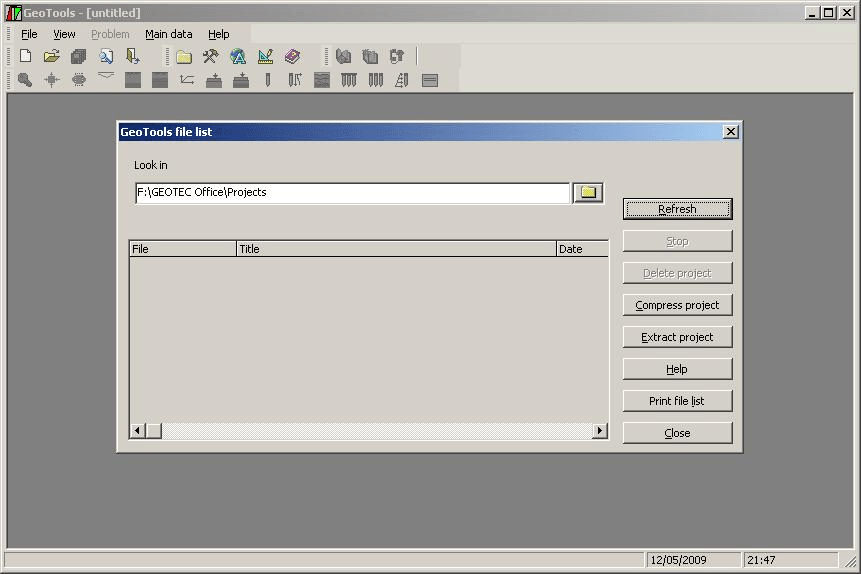Click the status bar time 21:47
The width and height of the screenshot is (861, 574).
(761, 560)
